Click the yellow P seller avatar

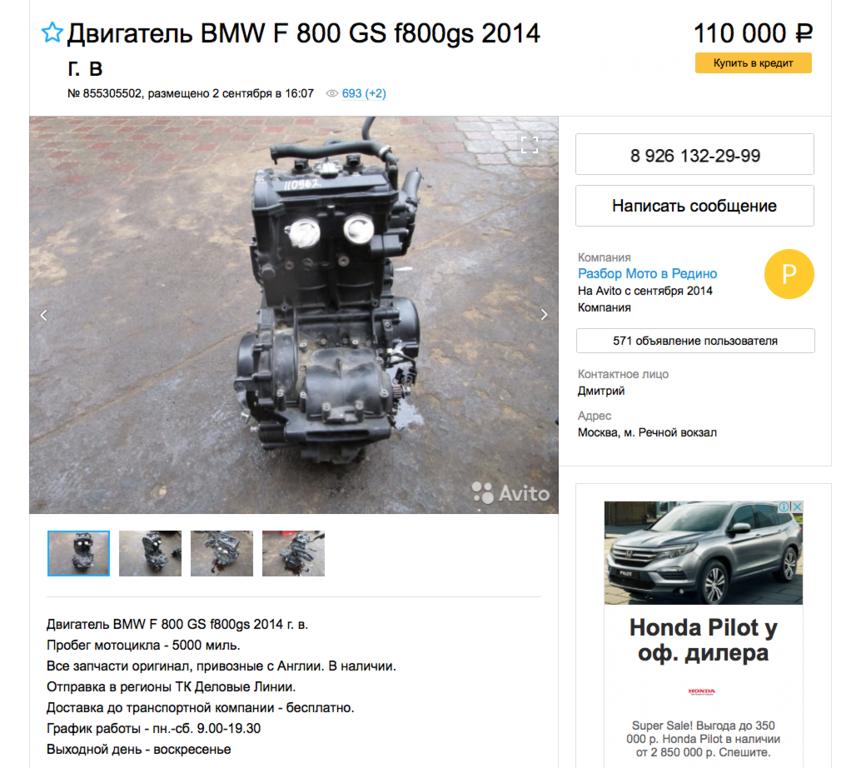click(x=789, y=273)
